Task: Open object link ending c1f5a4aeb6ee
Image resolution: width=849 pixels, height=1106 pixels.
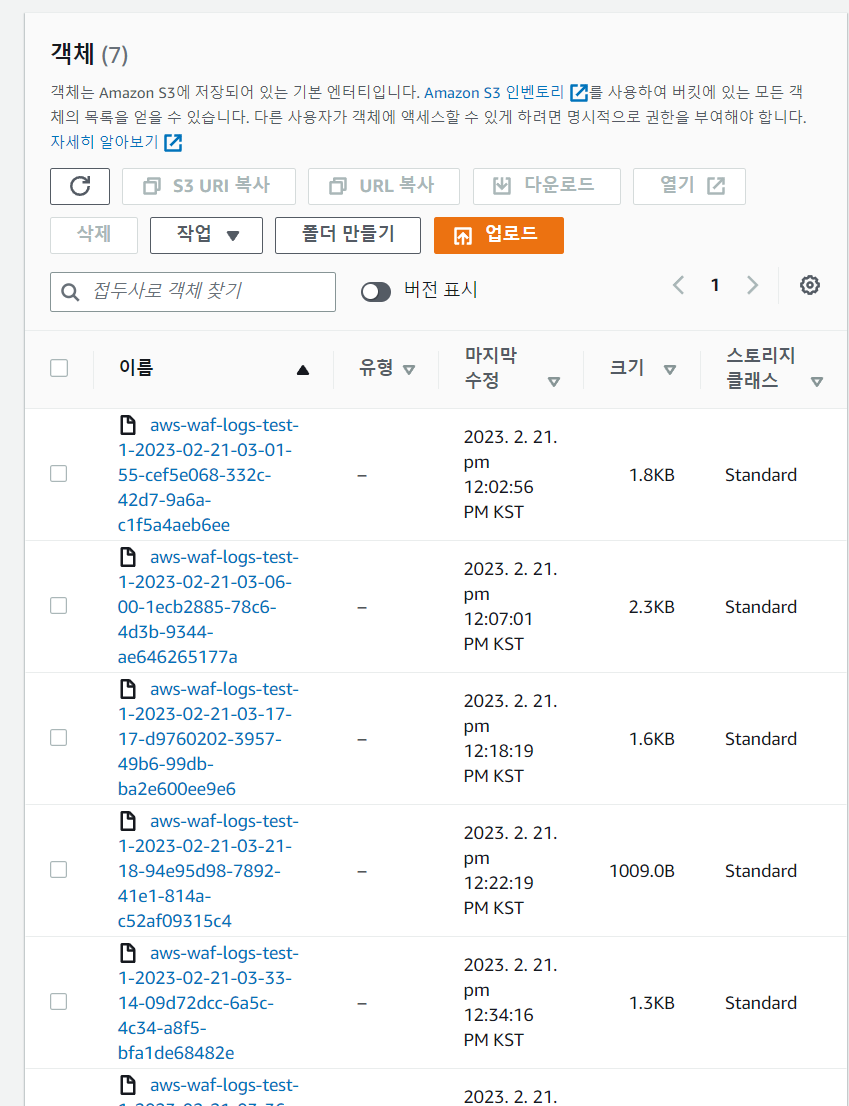Action: click(208, 475)
